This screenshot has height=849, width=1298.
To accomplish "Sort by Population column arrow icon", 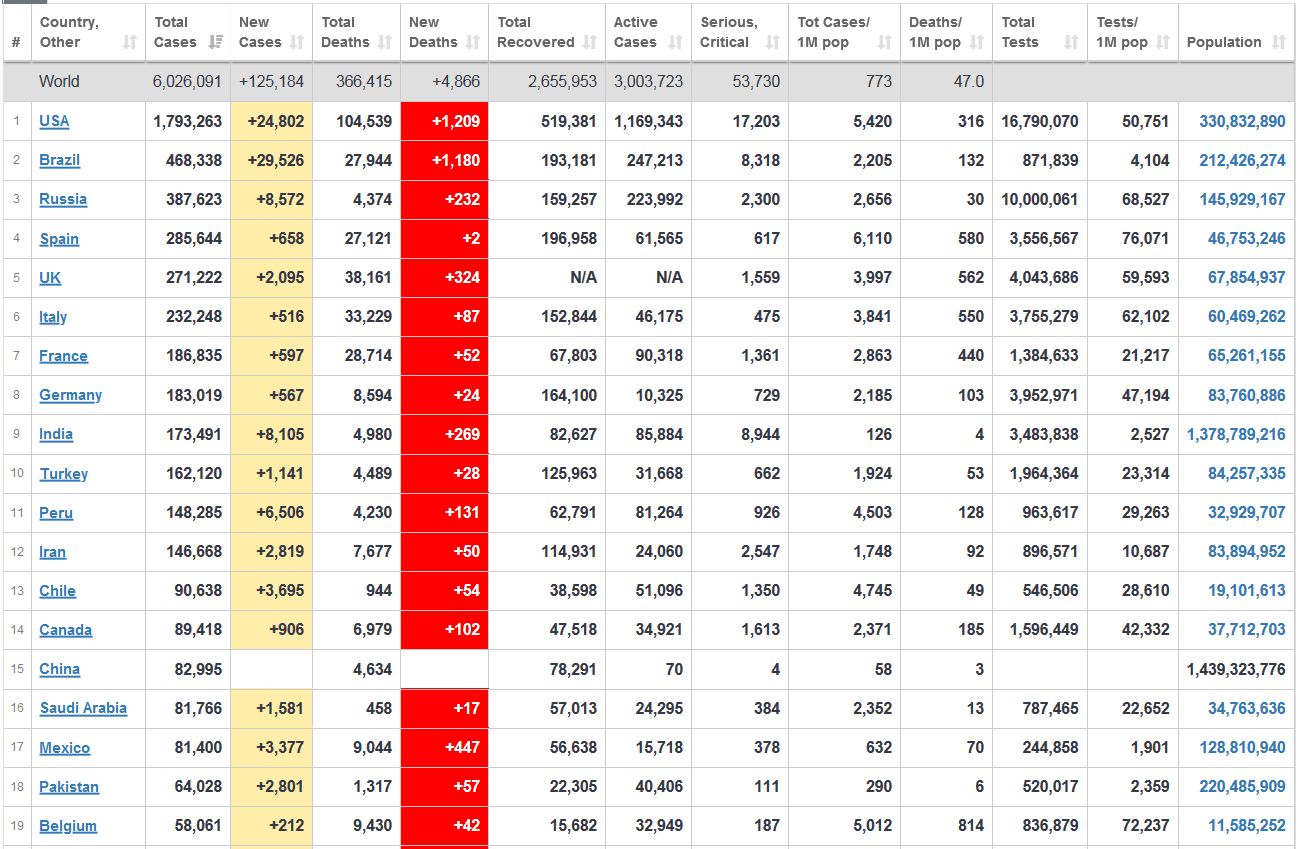I will tap(1279, 42).
